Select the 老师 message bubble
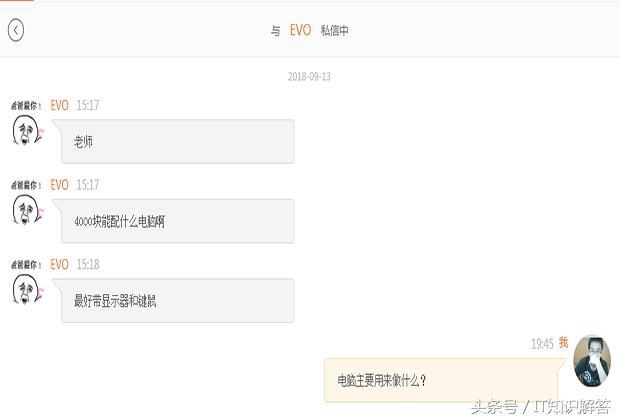The height and width of the screenshot is (420, 620). point(177,142)
